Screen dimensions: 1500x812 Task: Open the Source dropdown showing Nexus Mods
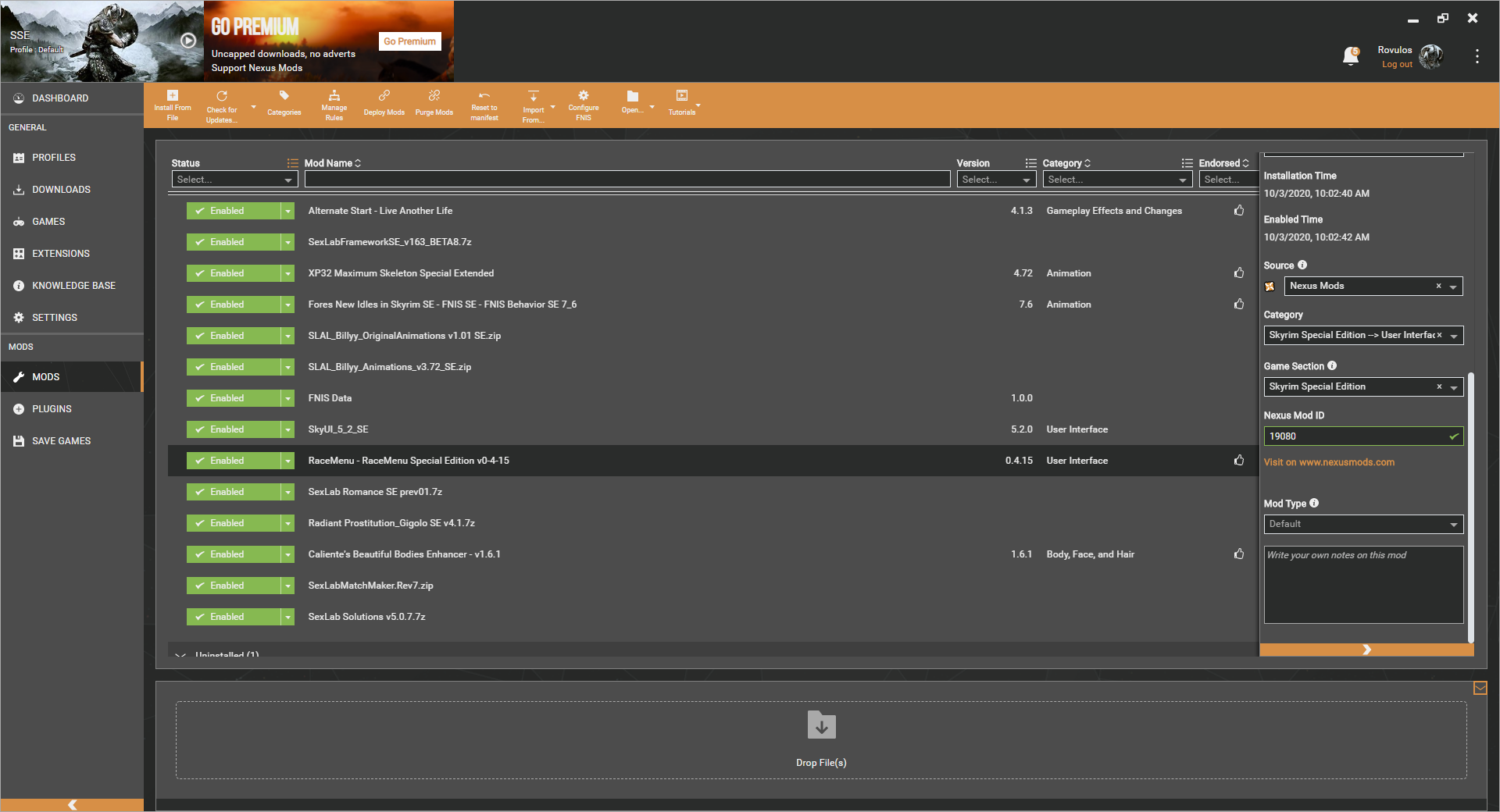click(1373, 286)
